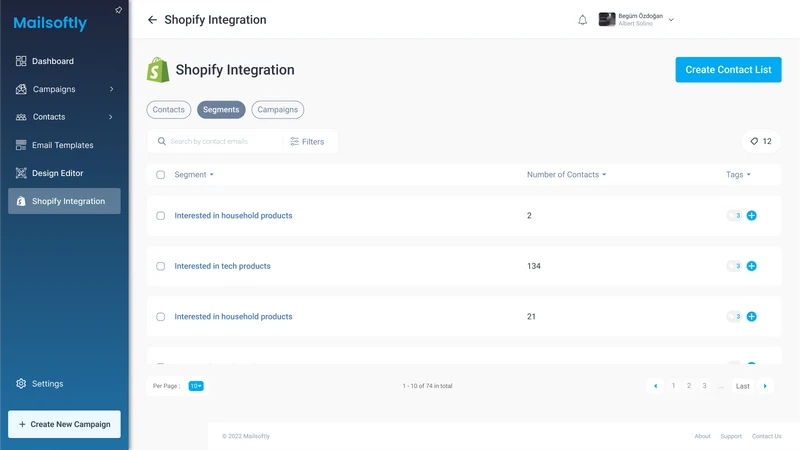
Task: Click tag badge on tech products row
Action: point(734,266)
